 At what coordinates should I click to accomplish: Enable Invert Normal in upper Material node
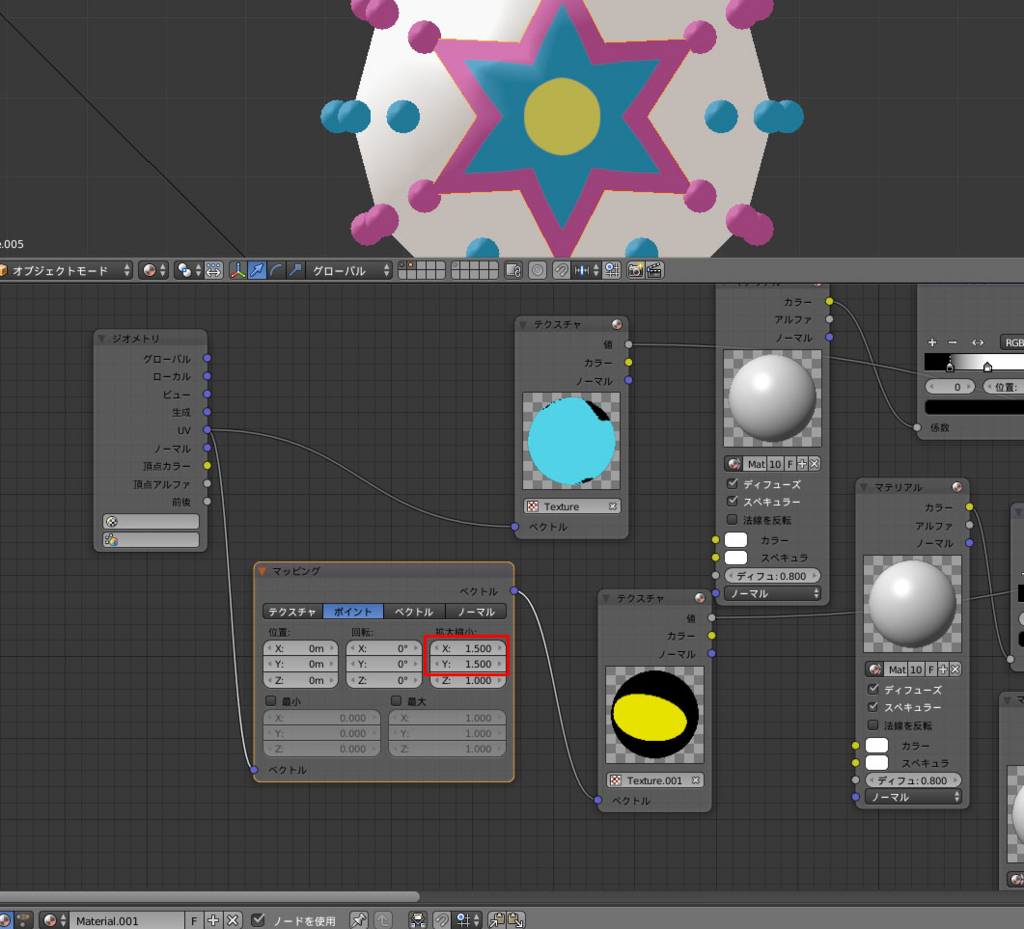(732, 520)
